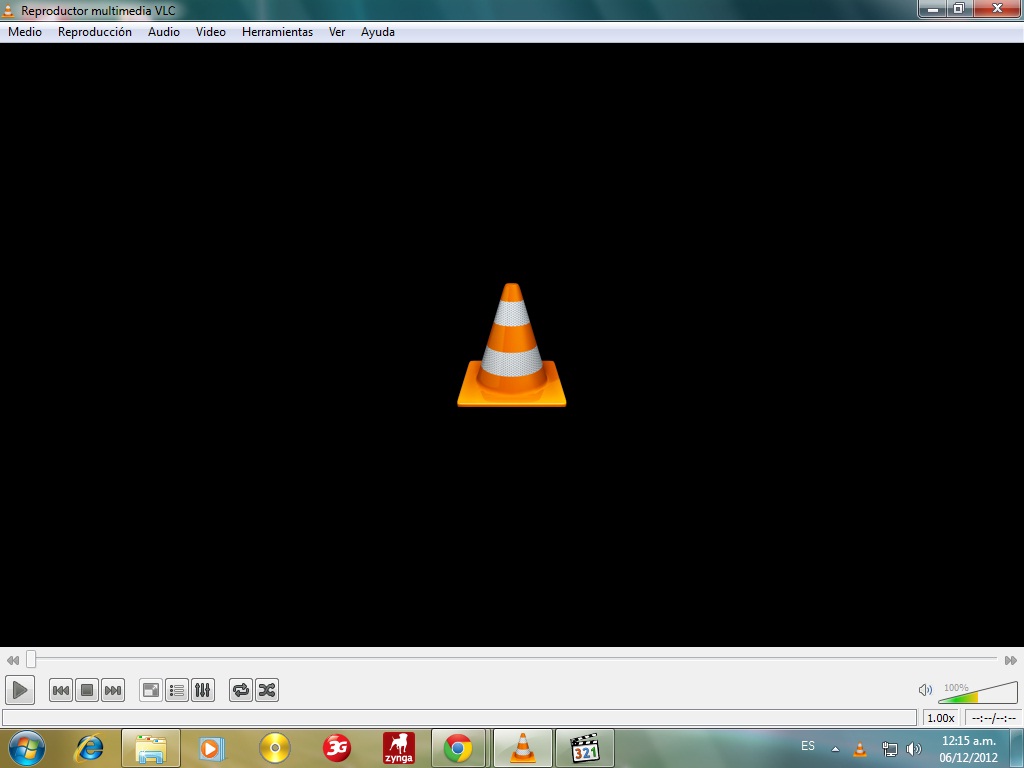Set volume on the volume slider

[x=978, y=692]
